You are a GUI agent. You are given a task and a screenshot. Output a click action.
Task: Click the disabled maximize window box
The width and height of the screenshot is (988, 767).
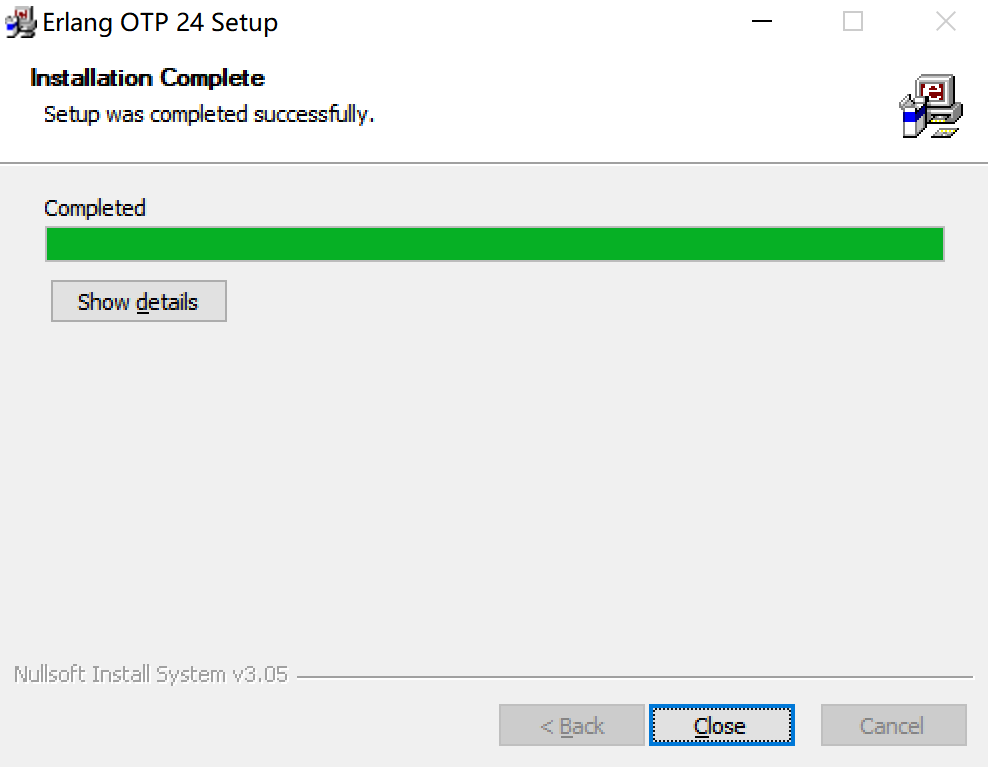coord(853,21)
